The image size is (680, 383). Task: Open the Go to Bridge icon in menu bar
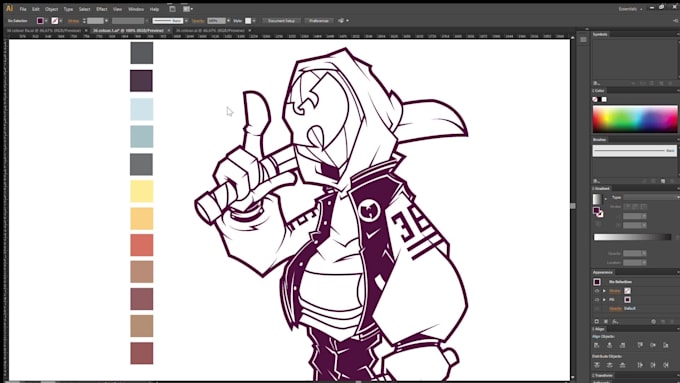172,9
